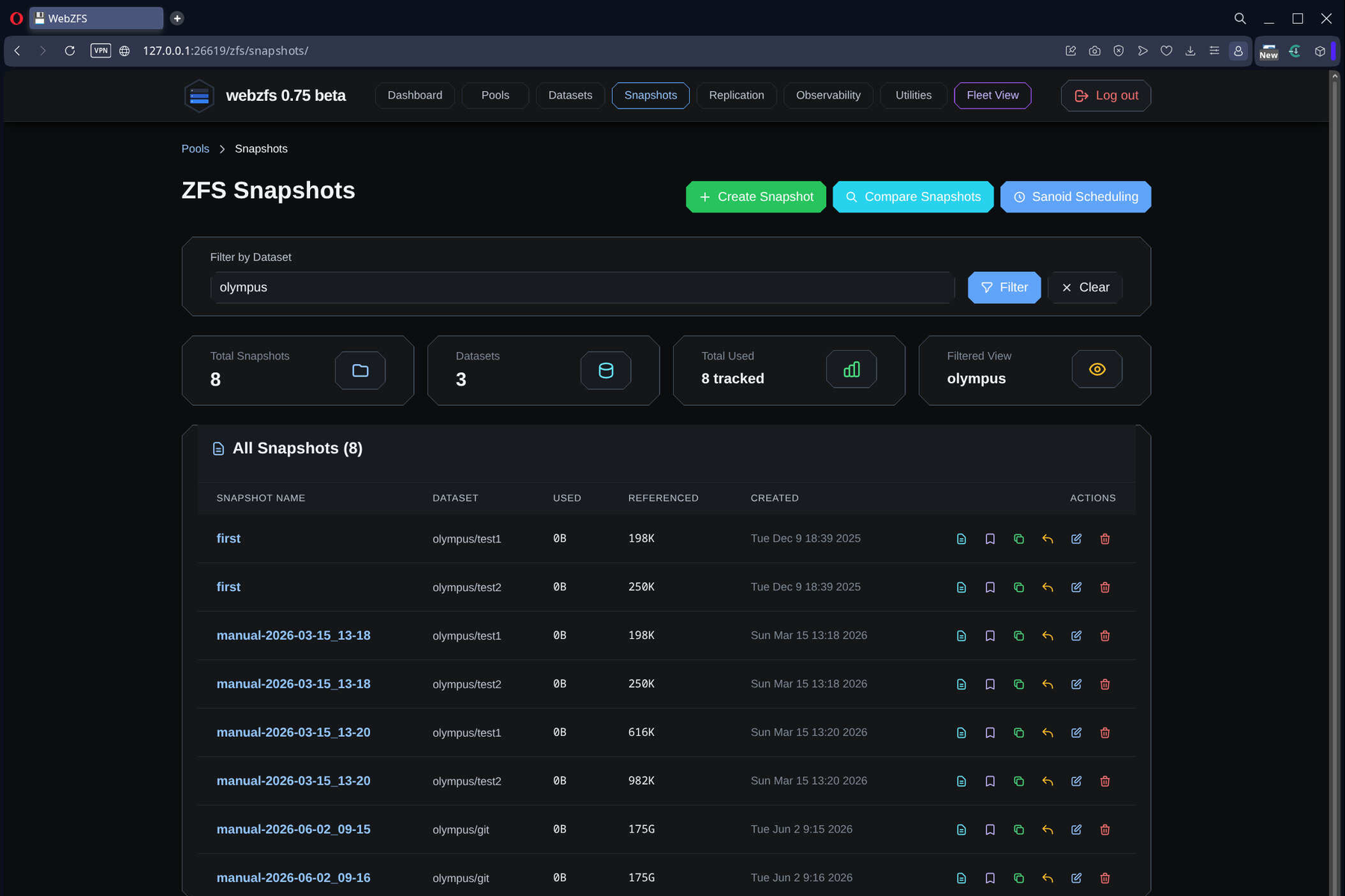Roll back to manual-2026-03-15_13-20 on olympus/test1
Image resolution: width=1345 pixels, height=896 pixels.
point(1048,733)
